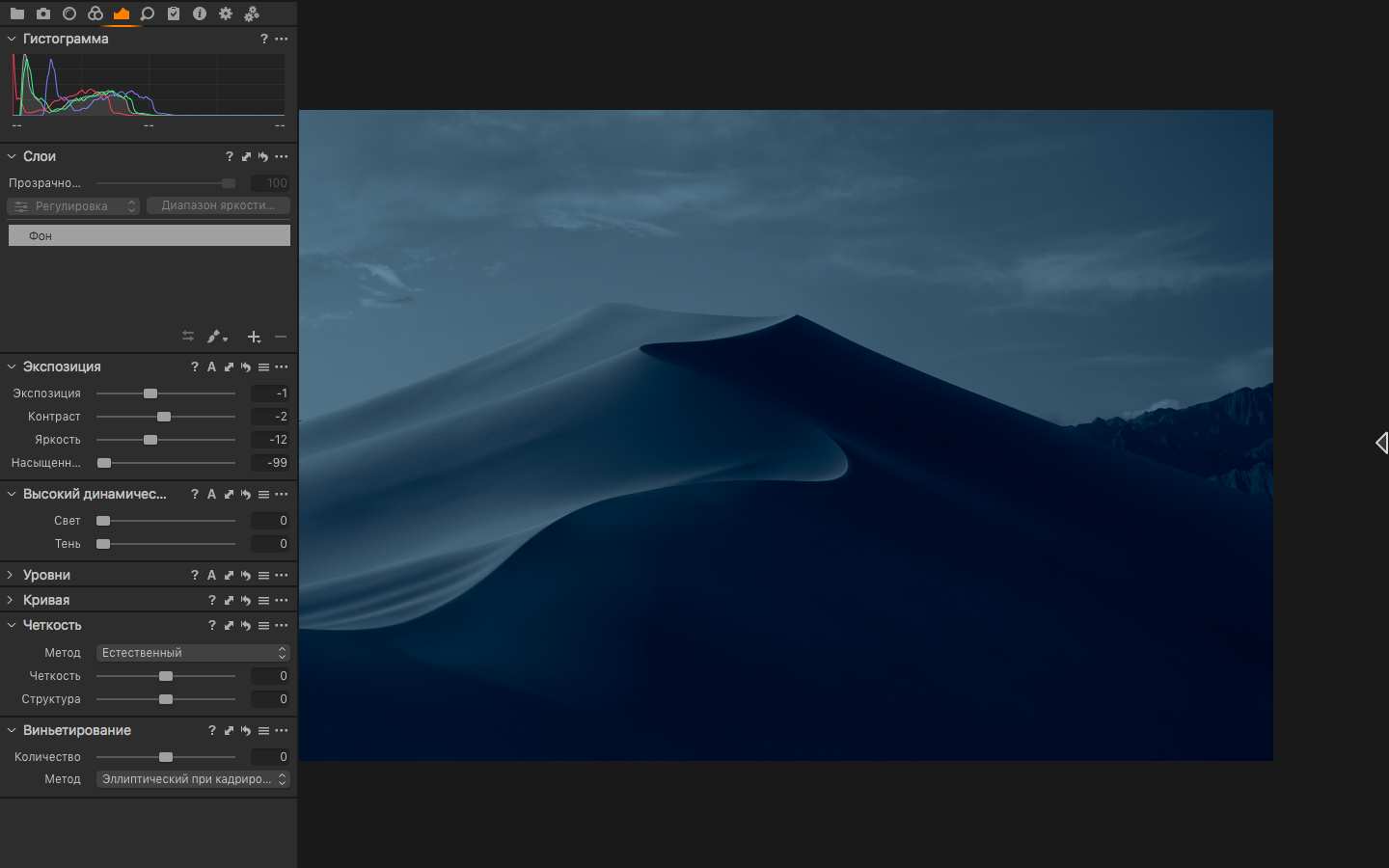Open the Library tool tab folder icon

click(x=17, y=14)
